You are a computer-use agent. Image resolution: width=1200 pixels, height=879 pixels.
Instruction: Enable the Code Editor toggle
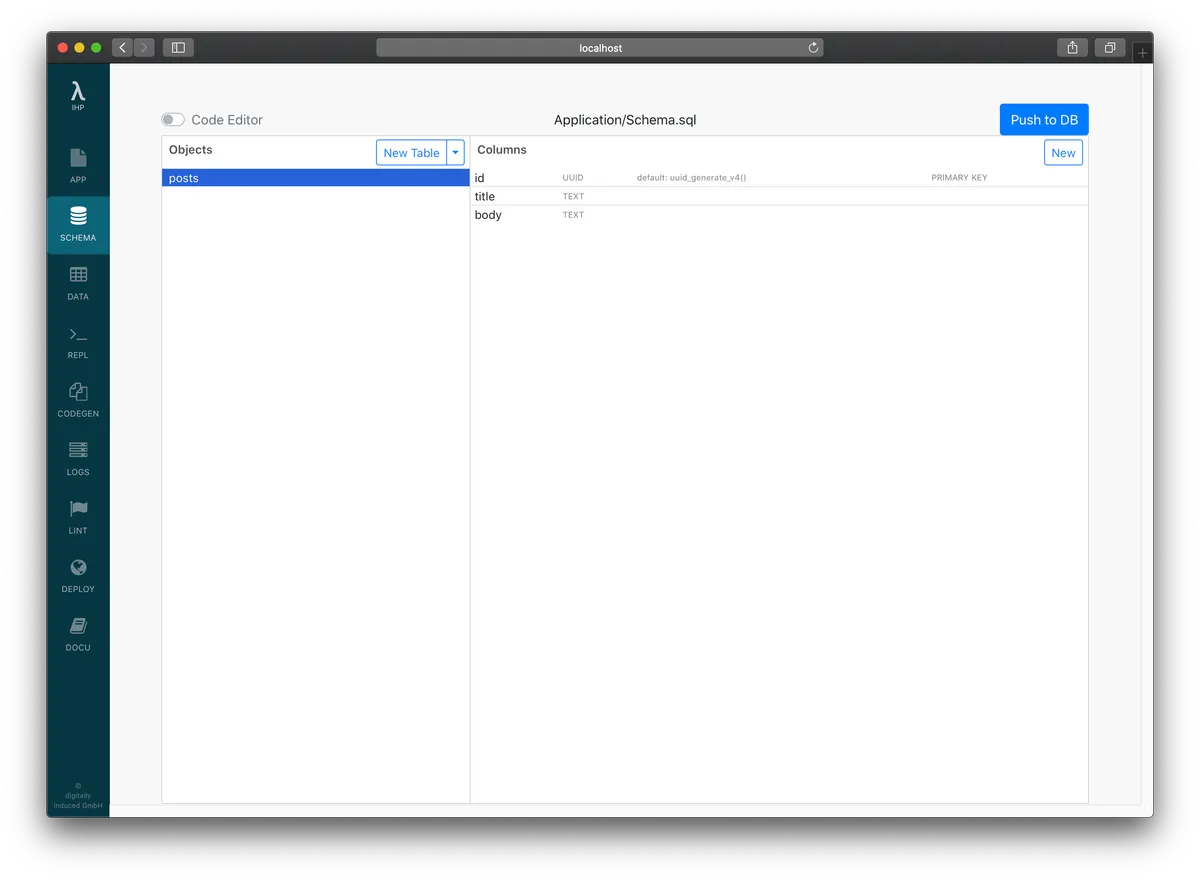pyautogui.click(x=172, y=119)
